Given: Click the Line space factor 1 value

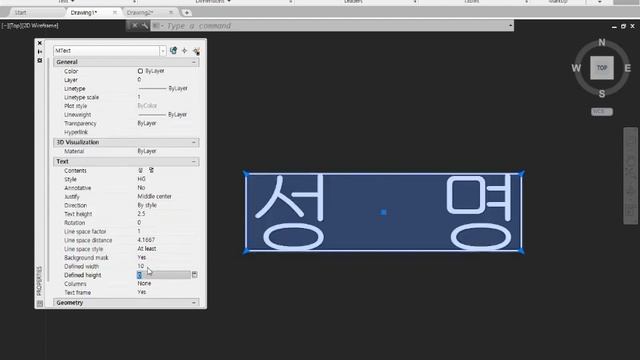Looking at the screenshot, I should (139, 231).
